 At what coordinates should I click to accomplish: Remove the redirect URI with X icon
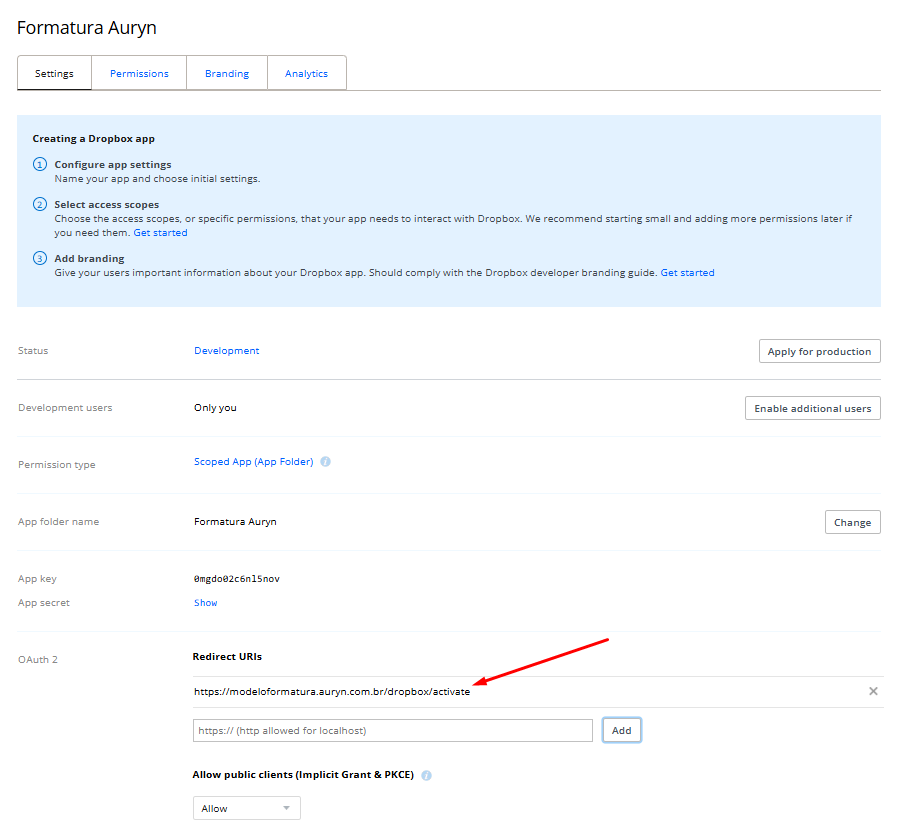tap(873, 691)
